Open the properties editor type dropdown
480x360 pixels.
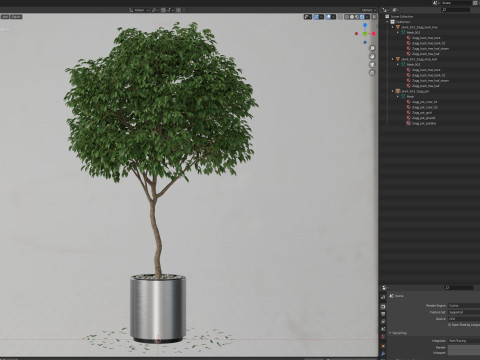[x=384, y=287]
